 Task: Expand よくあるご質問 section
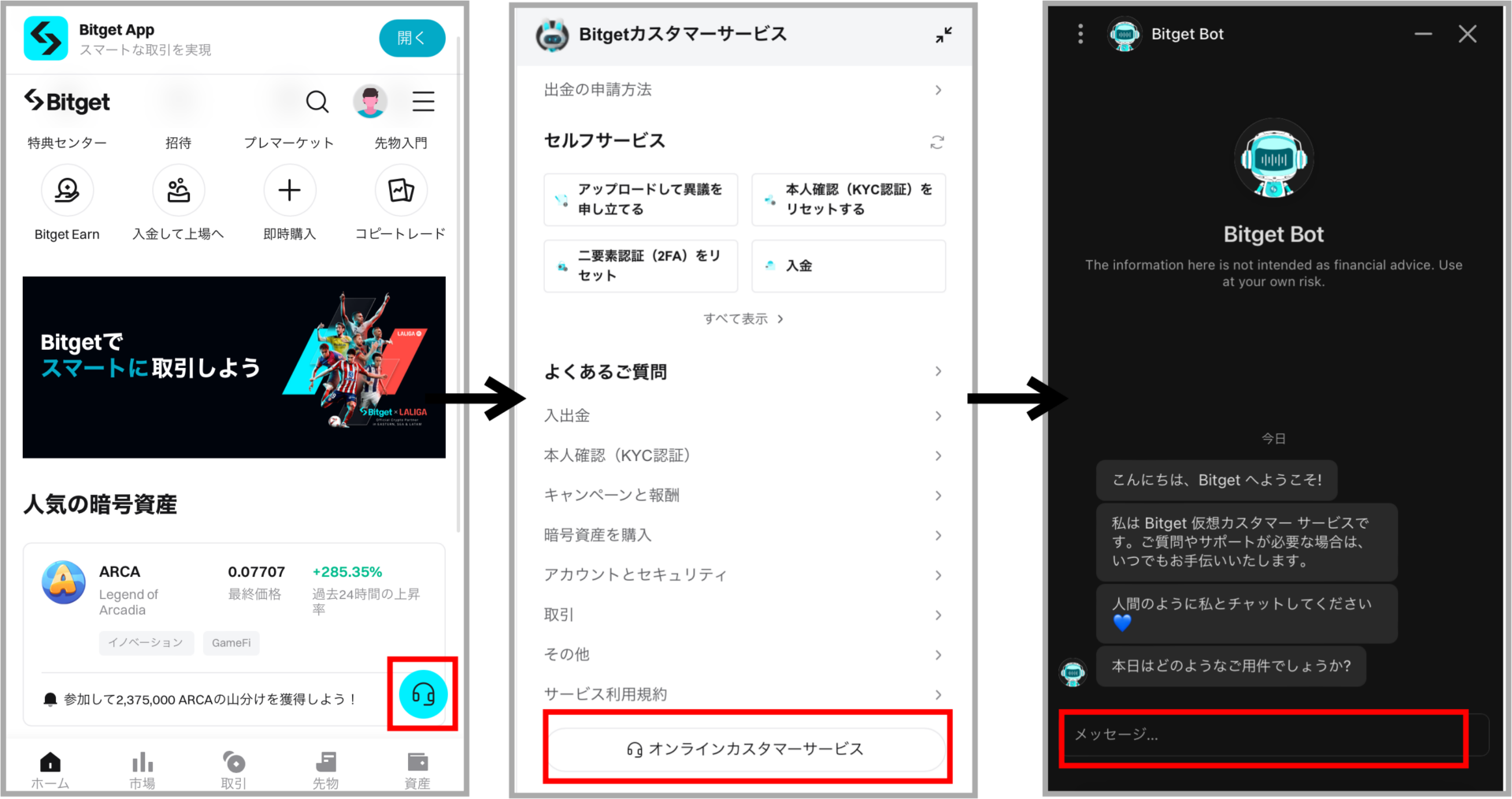[743, 371]
